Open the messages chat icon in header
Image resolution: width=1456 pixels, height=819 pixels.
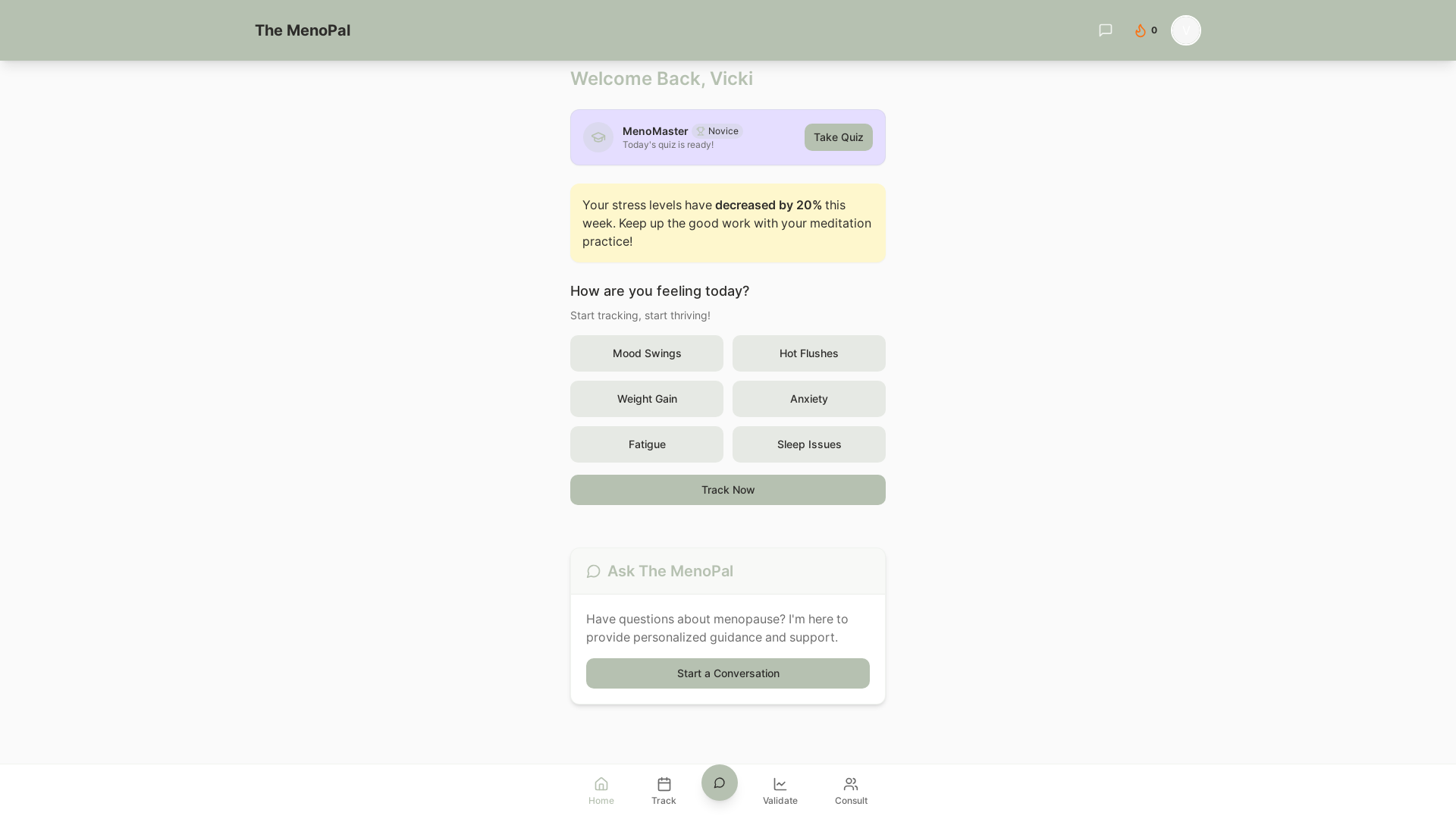click(1105, 30)
